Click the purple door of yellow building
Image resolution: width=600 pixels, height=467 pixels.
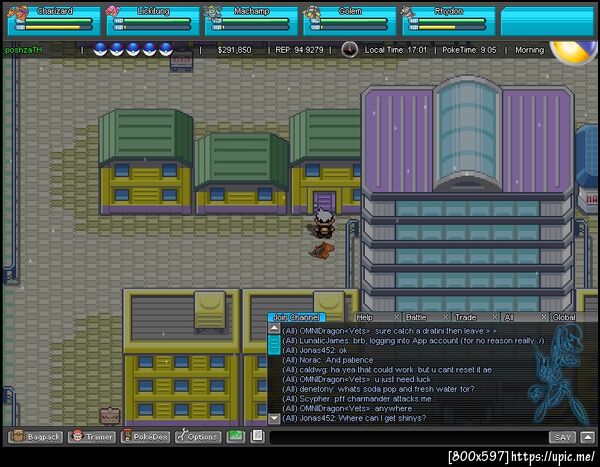[324, 202]
